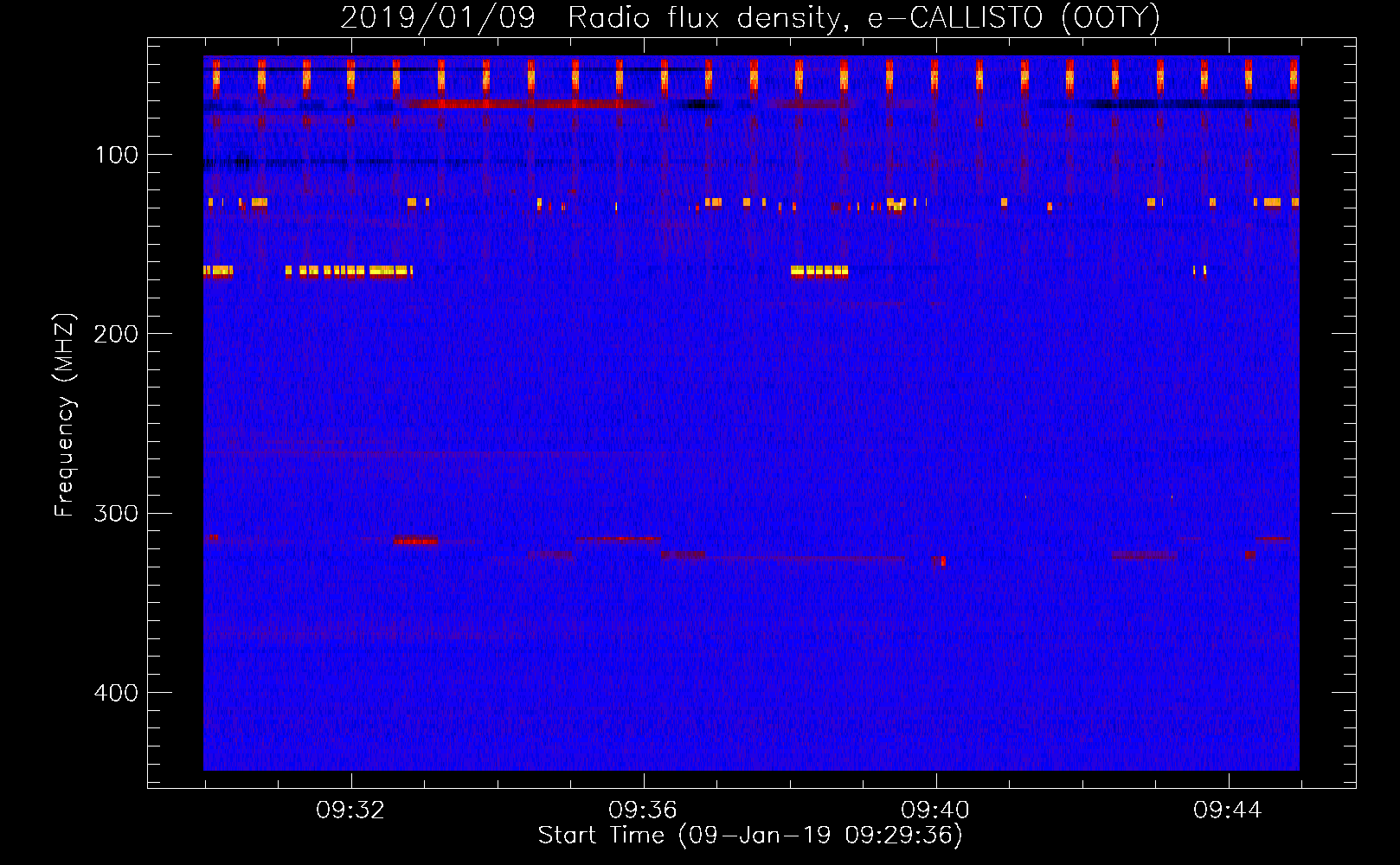Click the '09:44' time tick label
The height and width of the screenshot is (865, 1400).
tap(1228, 811)
